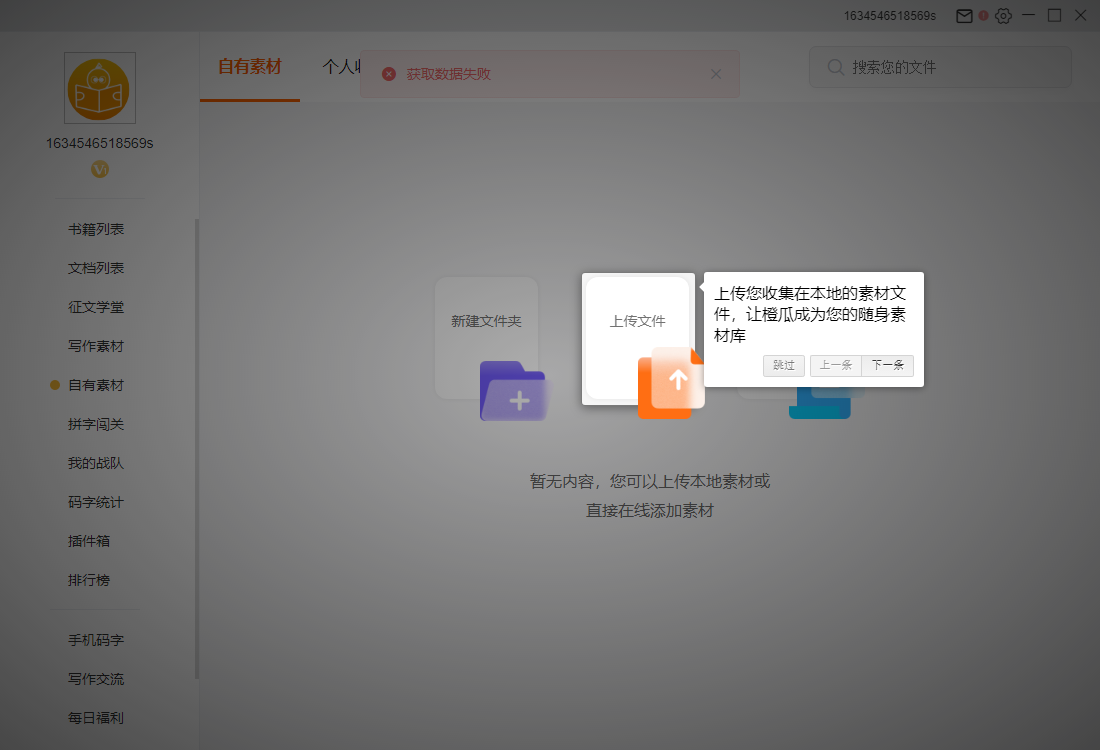Click 下一条 to view next tip
This screenshot has height=750, width=1100.
(888, 365)
